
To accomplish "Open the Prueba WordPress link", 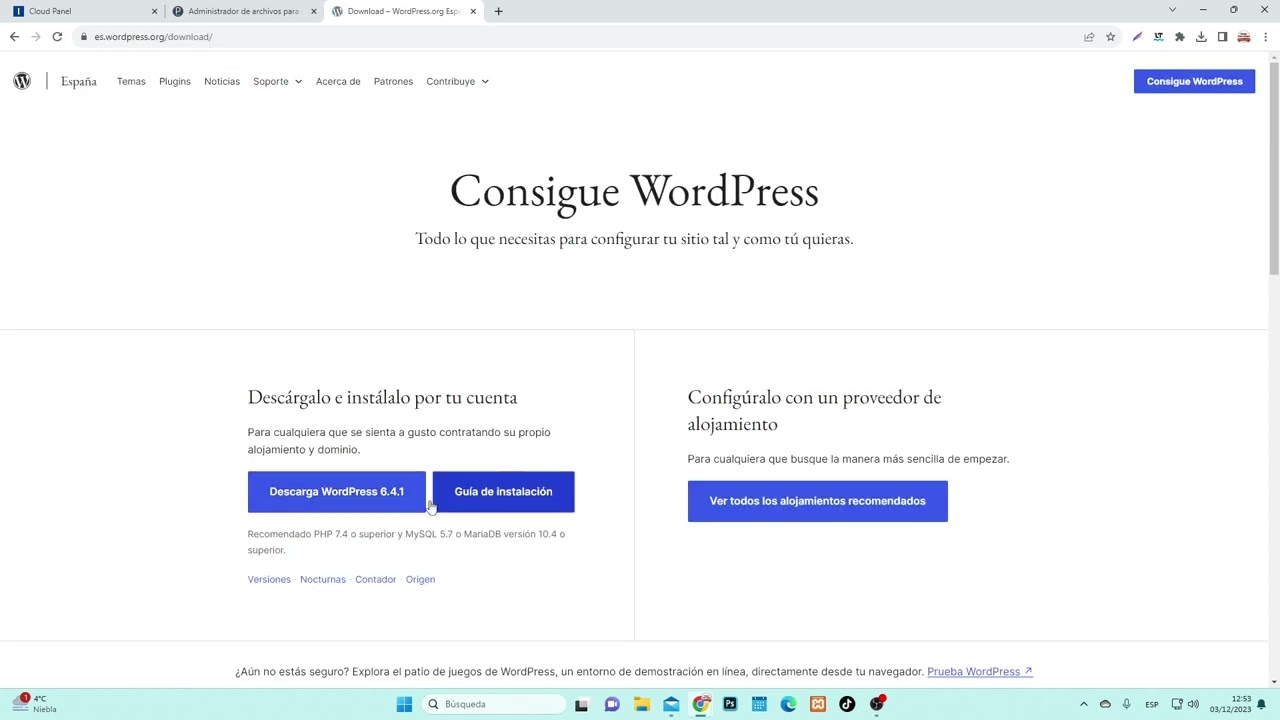I will click(x=979, y=671).
